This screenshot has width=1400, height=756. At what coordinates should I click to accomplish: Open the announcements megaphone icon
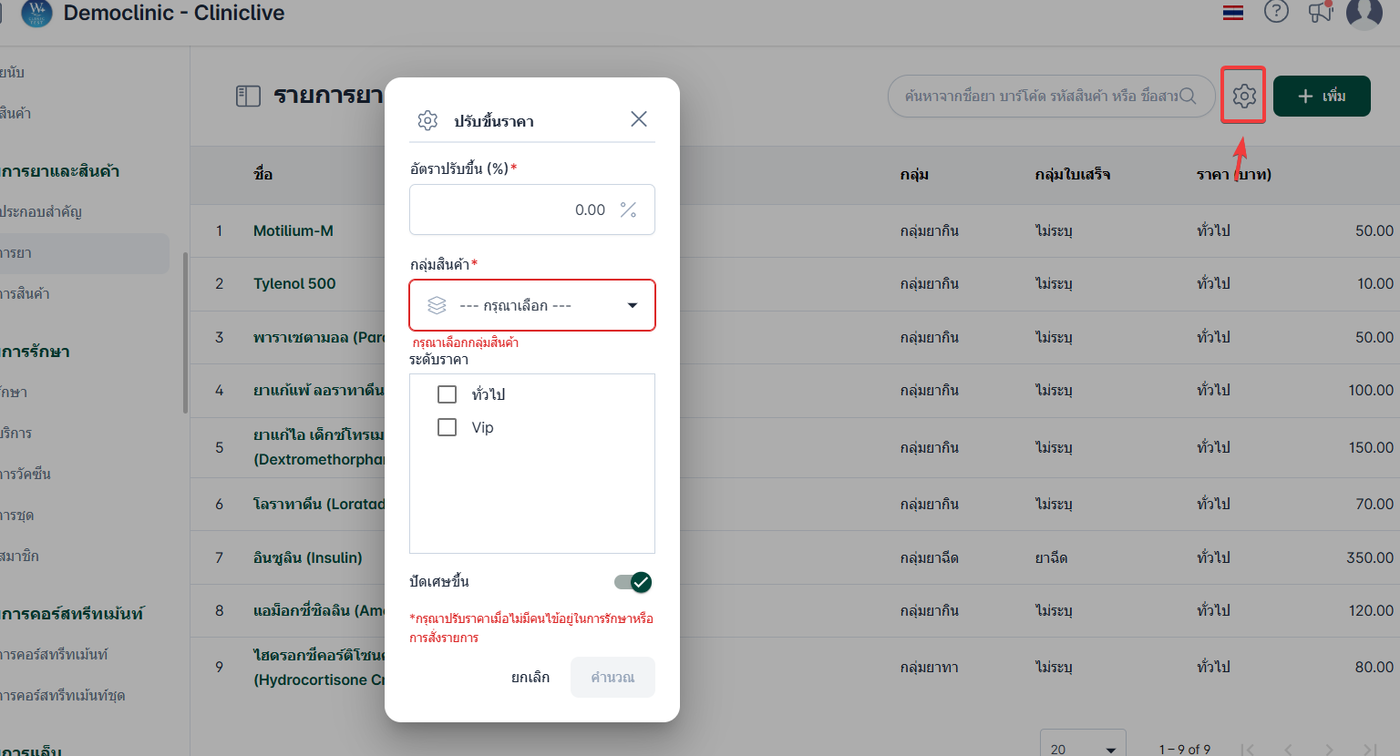point(1320,12)
